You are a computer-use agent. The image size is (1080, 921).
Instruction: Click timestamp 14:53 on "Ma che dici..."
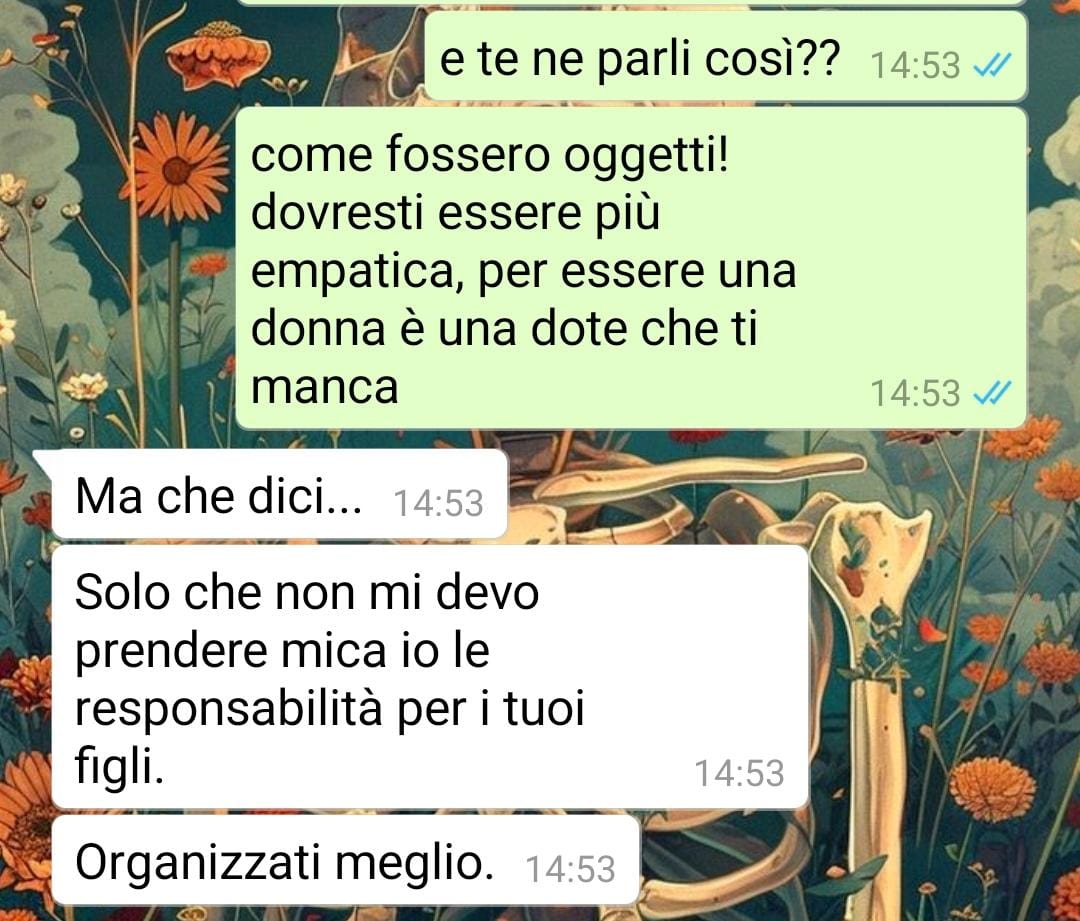(x=438, y=503)
